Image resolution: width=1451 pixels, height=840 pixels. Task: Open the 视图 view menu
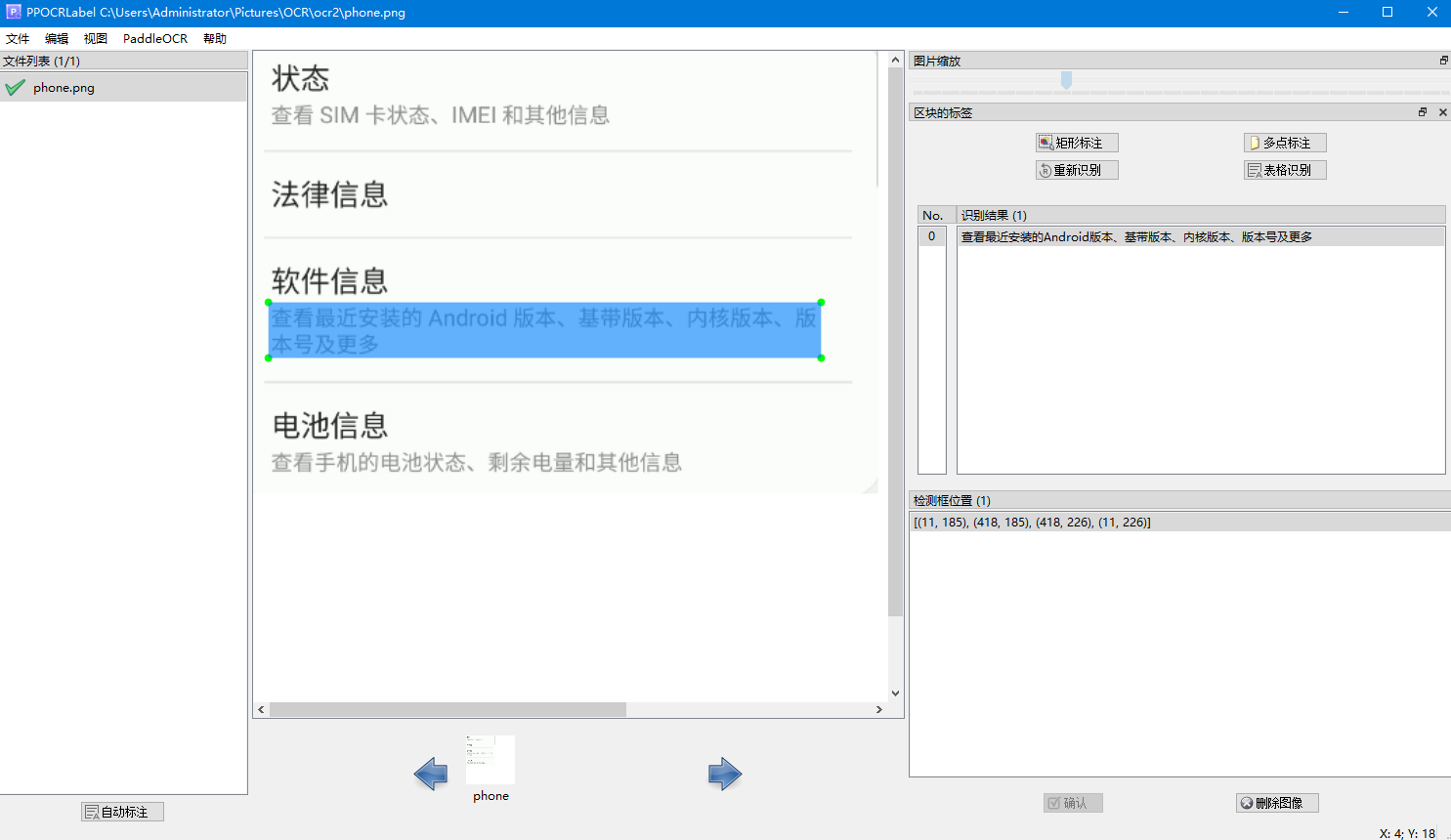click(95, 38)
